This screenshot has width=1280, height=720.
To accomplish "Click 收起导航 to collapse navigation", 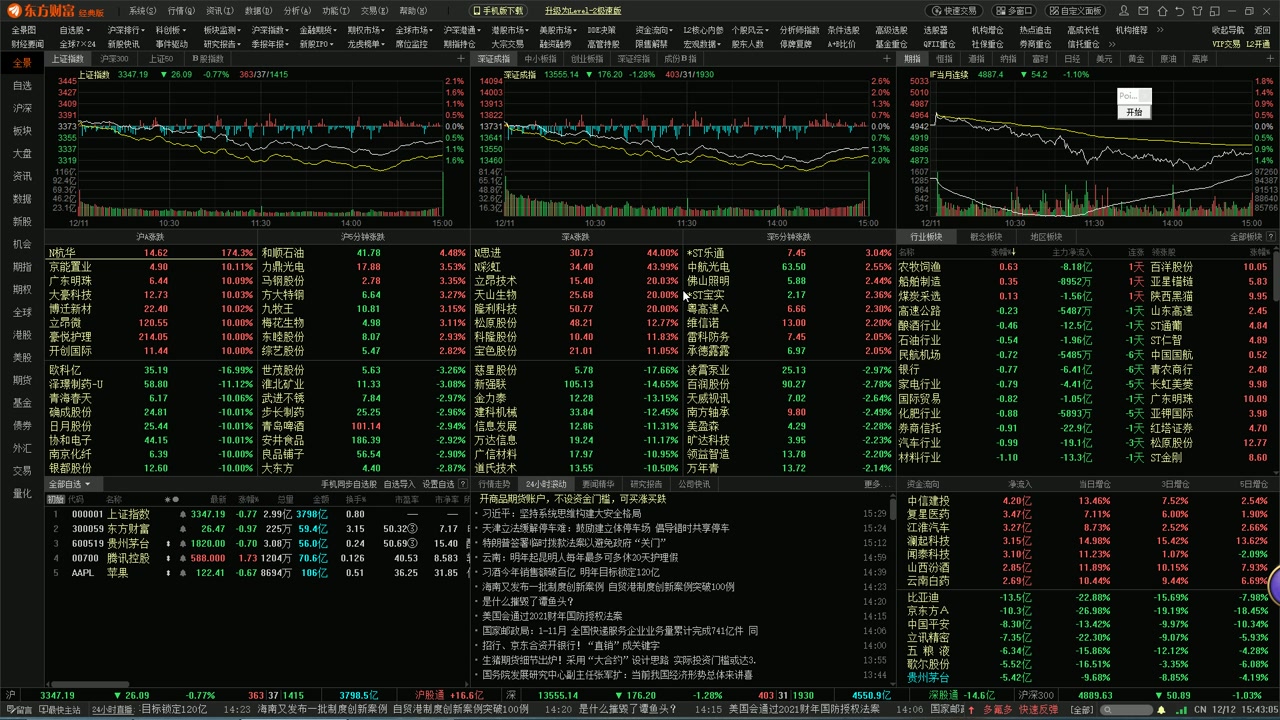I will (x=1228, y=31).
